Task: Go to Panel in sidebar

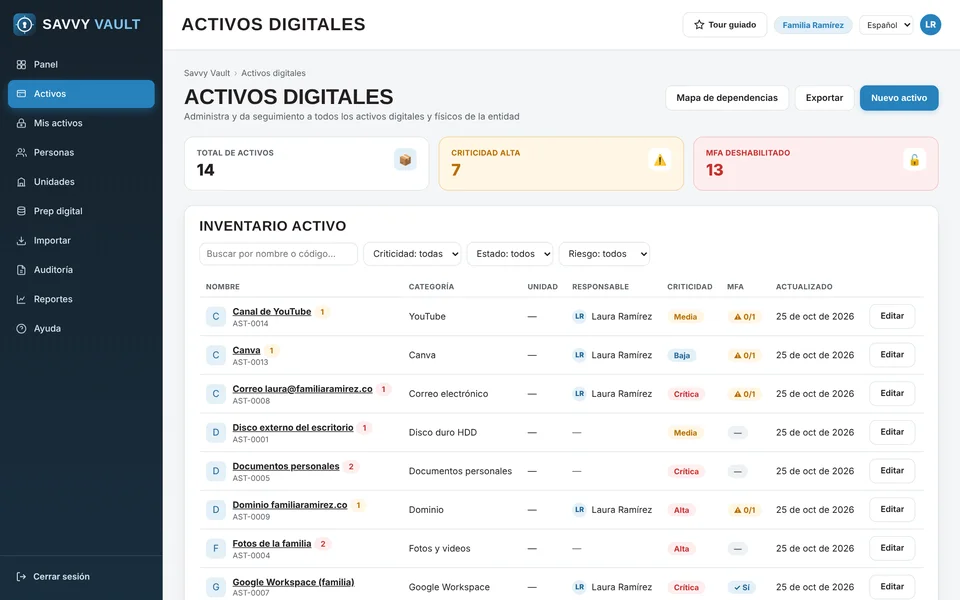Action: tap(81, 64)
